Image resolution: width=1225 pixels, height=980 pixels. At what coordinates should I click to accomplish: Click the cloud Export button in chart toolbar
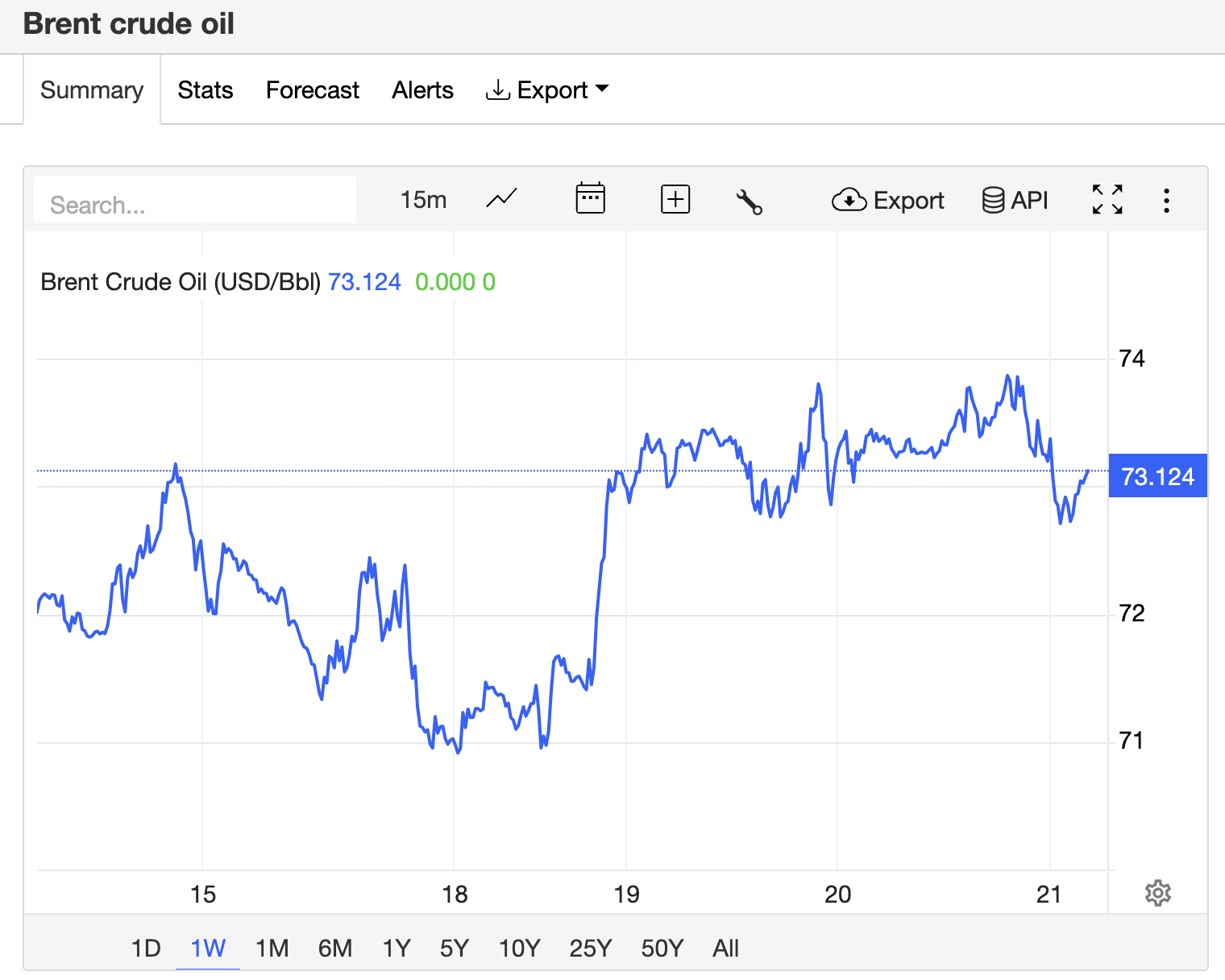pos(888,200)
